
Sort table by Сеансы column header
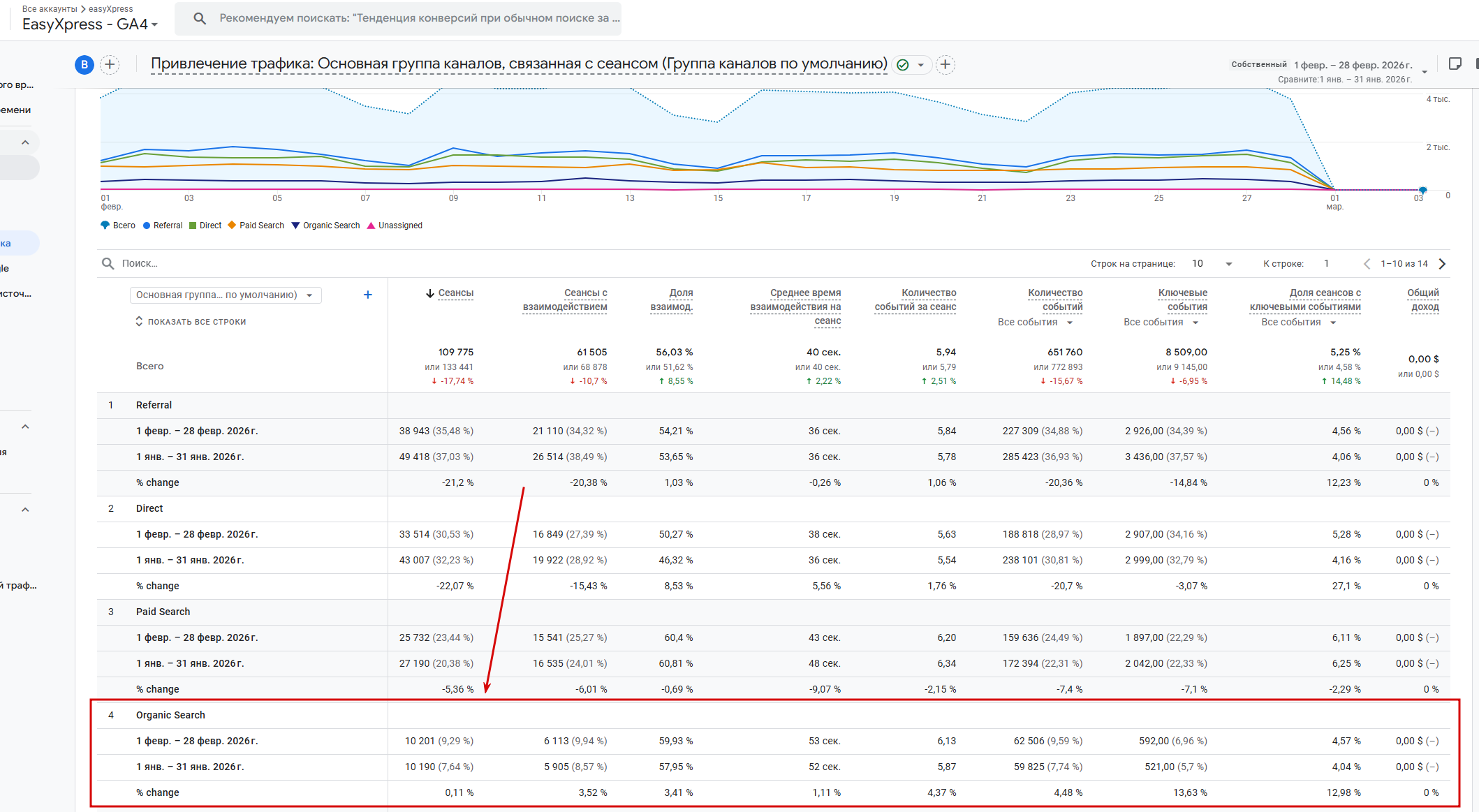pyautogui.click(x=455, y=293)
